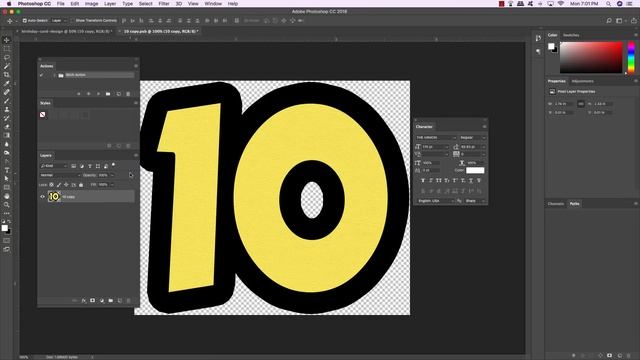Screen dimensions: 640x360
Task: Toggle layer filtering switch on
Action: pyautogui.click(x=113, y=165)
